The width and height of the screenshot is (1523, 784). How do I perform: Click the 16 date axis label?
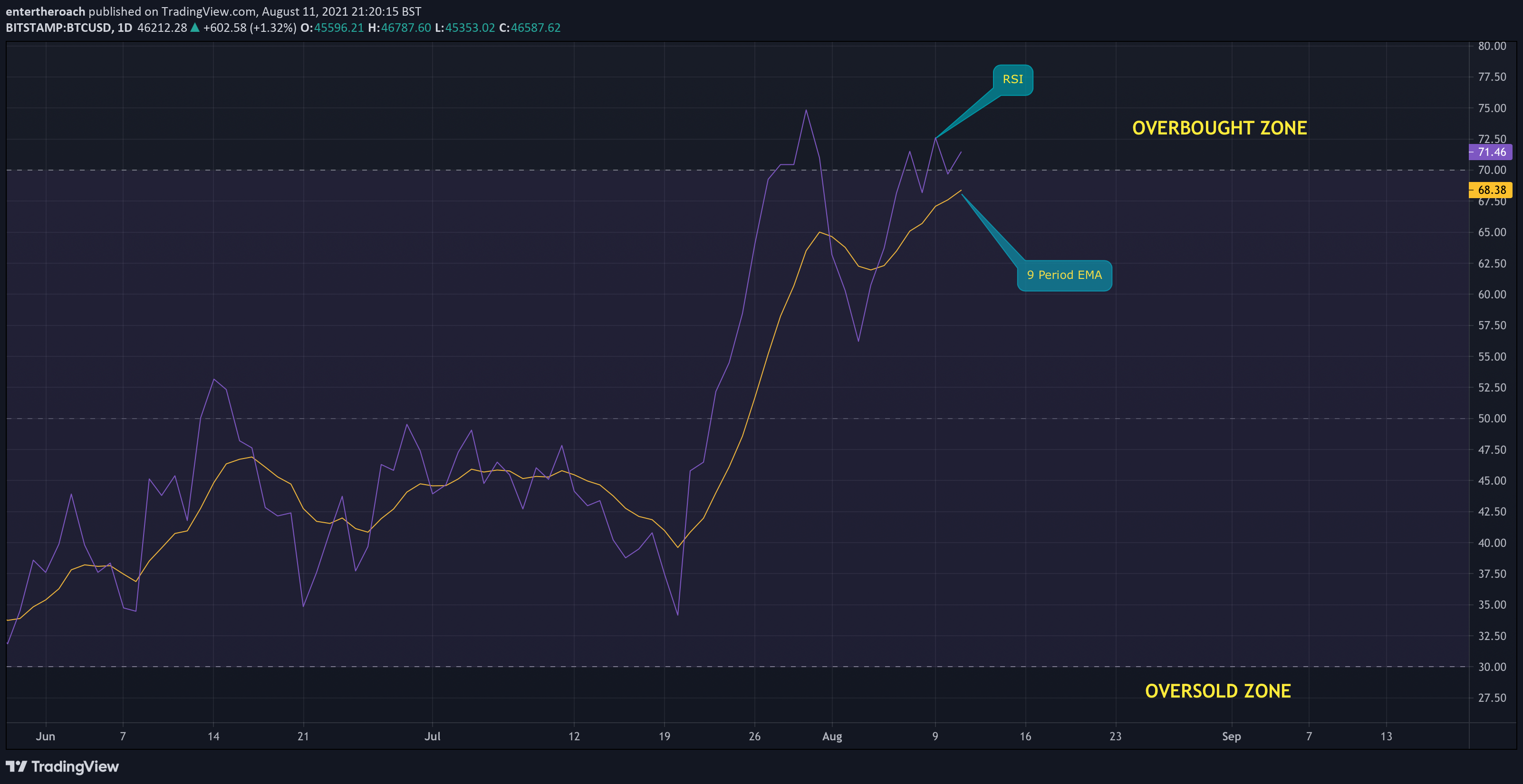click(1025, 736)
